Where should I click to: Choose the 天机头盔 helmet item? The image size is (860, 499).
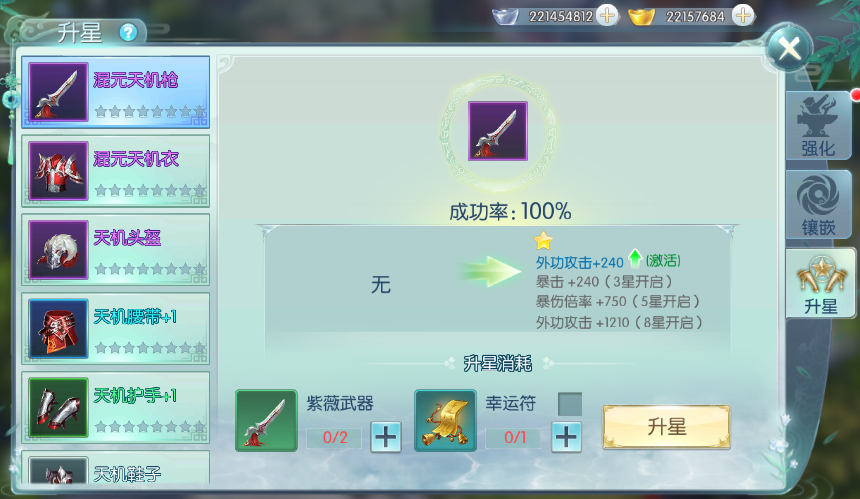pos(116,250)
